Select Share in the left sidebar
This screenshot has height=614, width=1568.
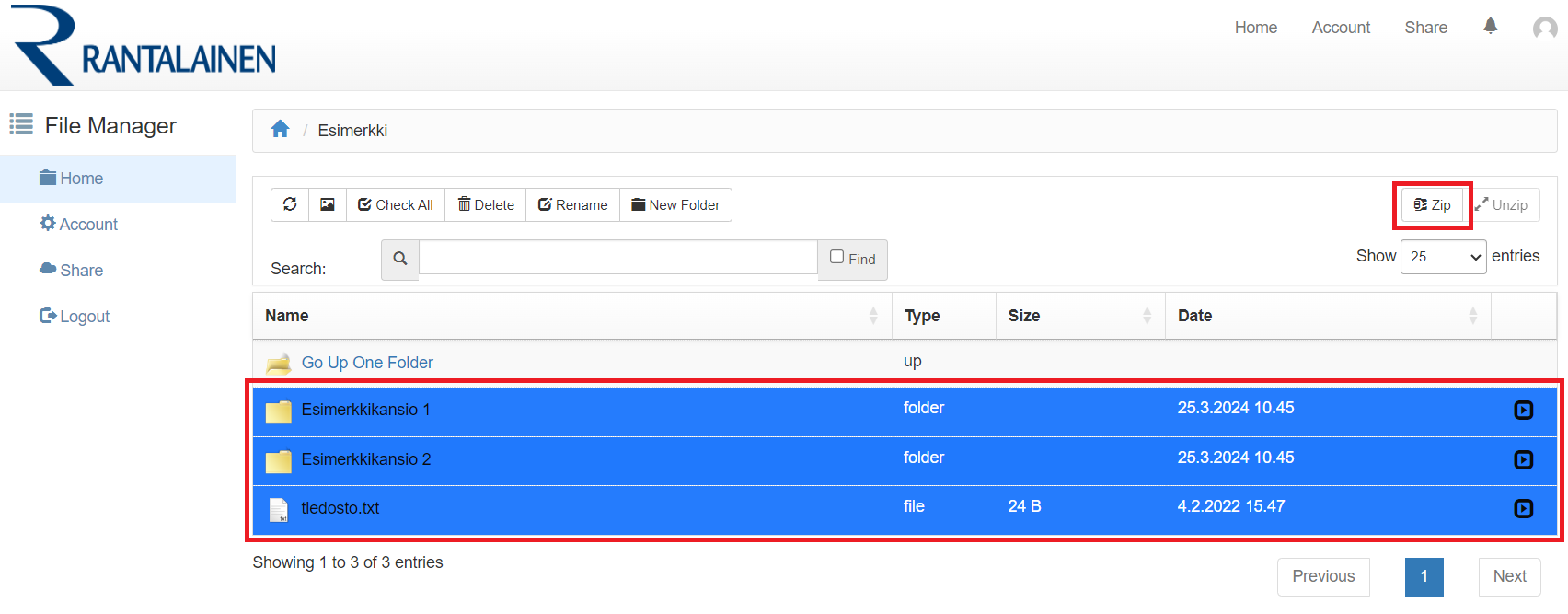point(81,270)
